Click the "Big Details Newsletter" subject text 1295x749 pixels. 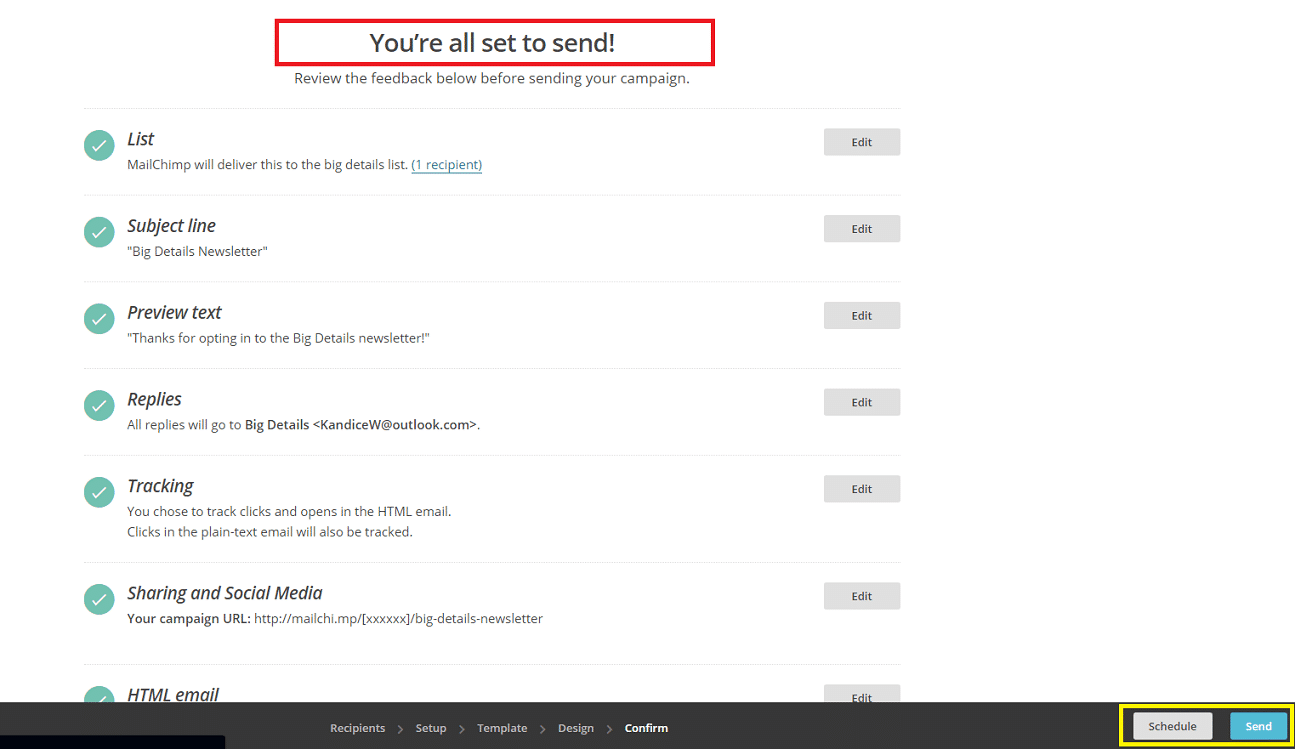coord(197,252)
